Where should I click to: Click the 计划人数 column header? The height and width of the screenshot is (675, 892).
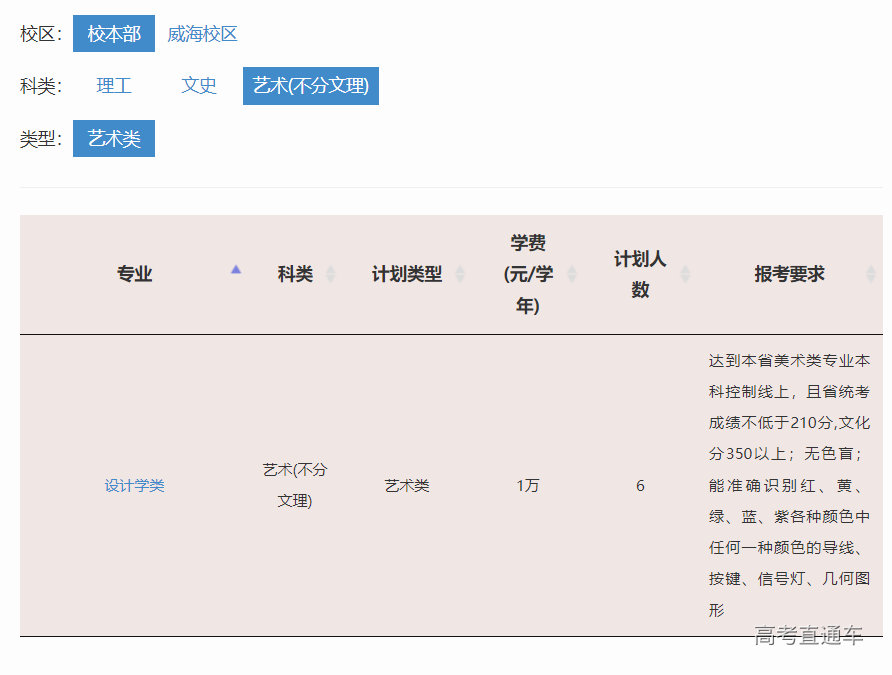click(640, 273)
